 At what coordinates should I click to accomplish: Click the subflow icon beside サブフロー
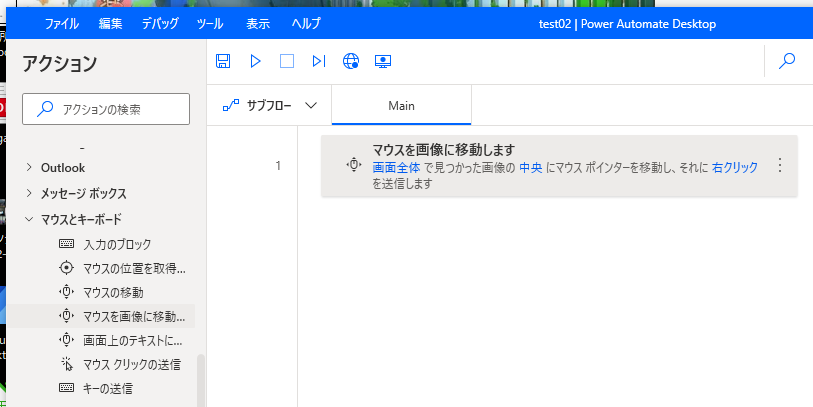(x=231, y=106)
